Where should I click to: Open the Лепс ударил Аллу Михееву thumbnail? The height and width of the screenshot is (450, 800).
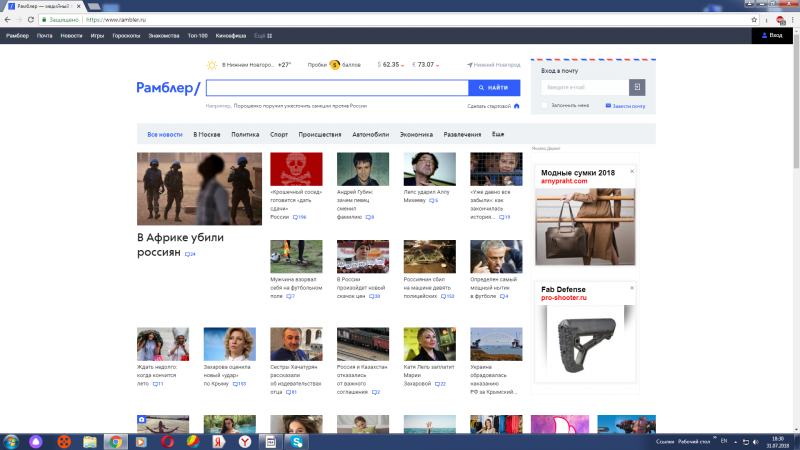coord(430,169)
